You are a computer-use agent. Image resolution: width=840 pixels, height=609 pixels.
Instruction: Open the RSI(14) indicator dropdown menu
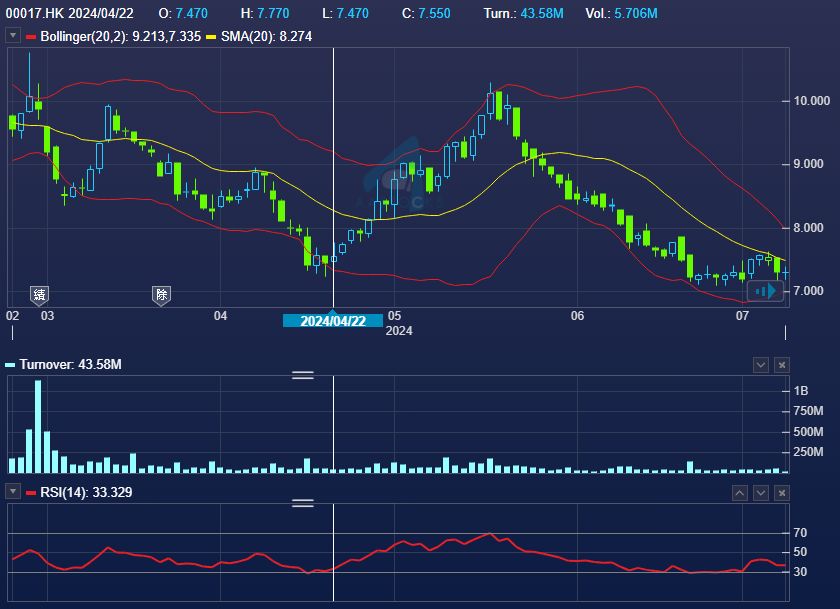13,492
